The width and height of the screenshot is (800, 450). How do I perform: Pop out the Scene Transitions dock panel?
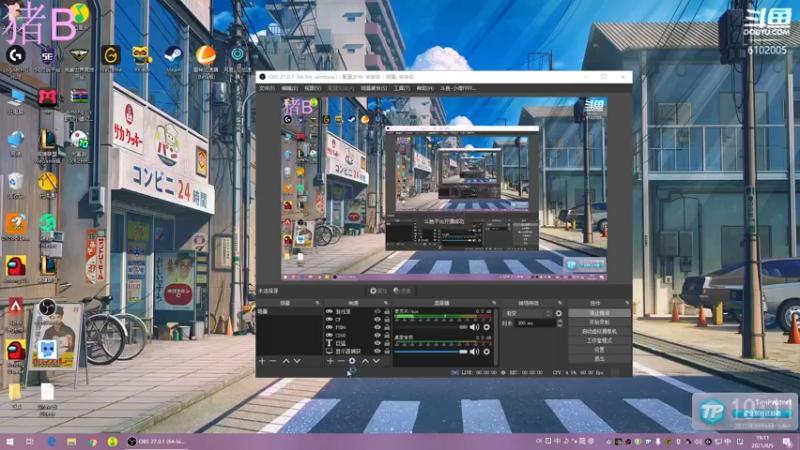coord(560,303)
